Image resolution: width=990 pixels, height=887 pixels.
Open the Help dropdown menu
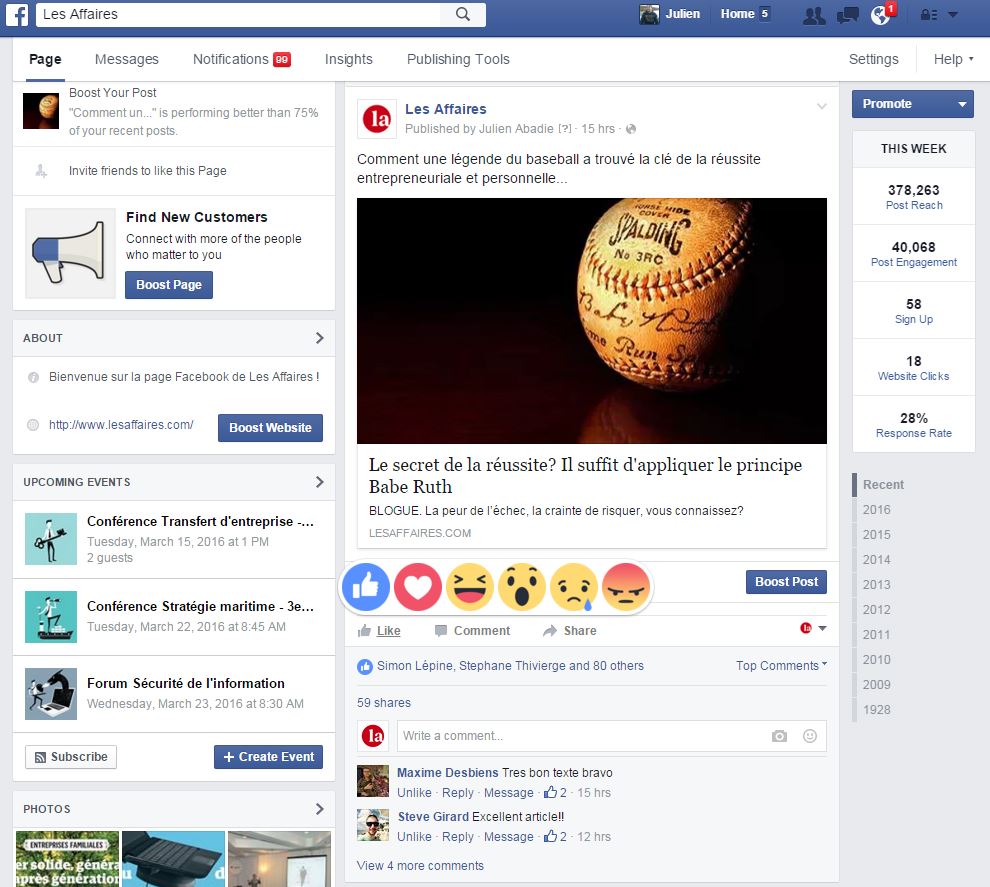pyautogui.click(x=953, y=59)
